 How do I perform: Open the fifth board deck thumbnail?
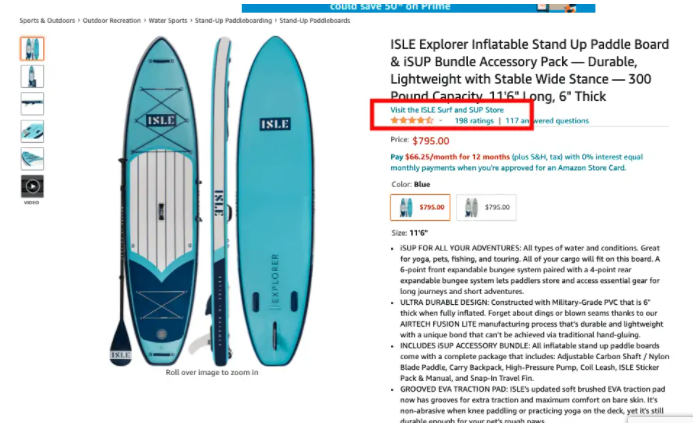click(32, 159)
